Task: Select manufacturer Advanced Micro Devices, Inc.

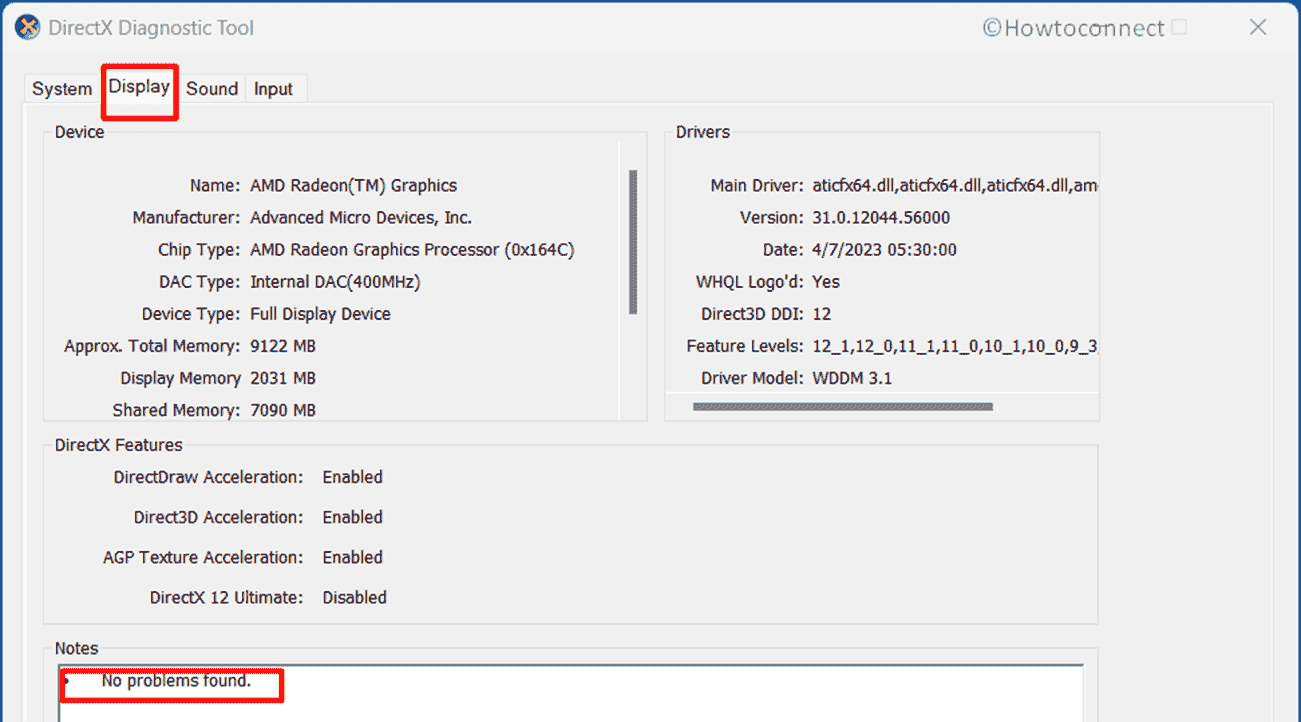Action: [x=361, y=218]
